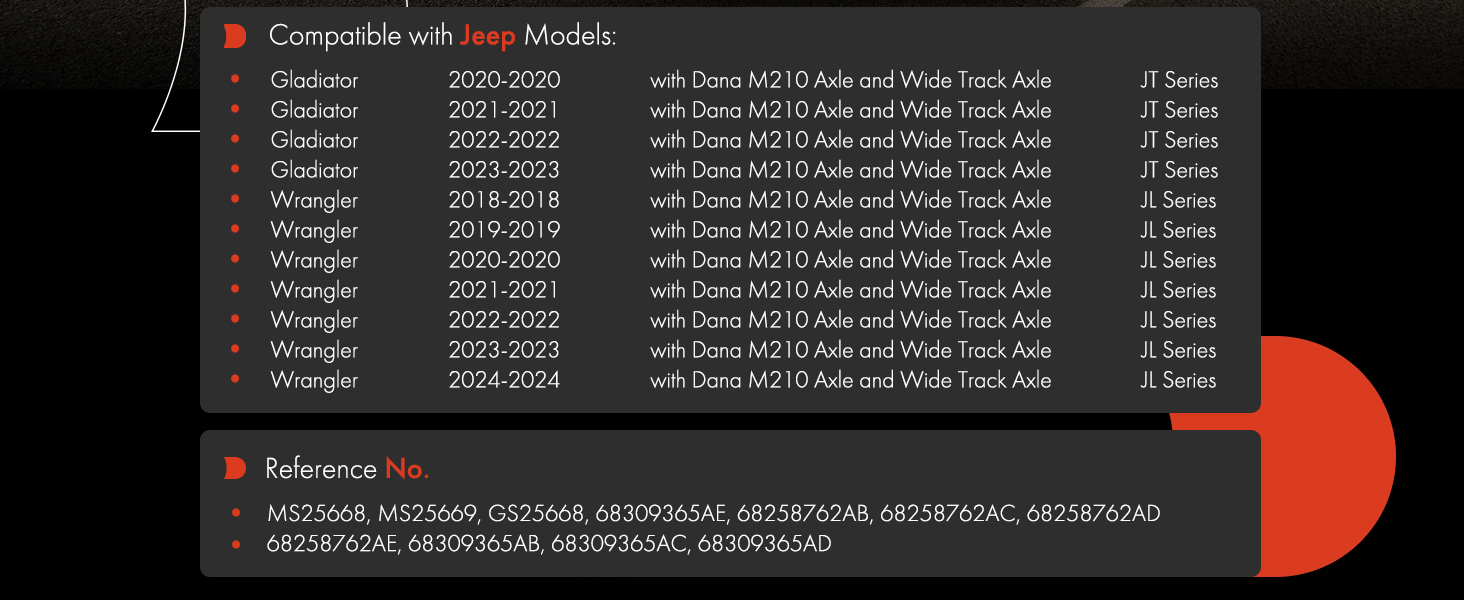
Task: Click part number 68309365AE
Action: tap(660, 514)
